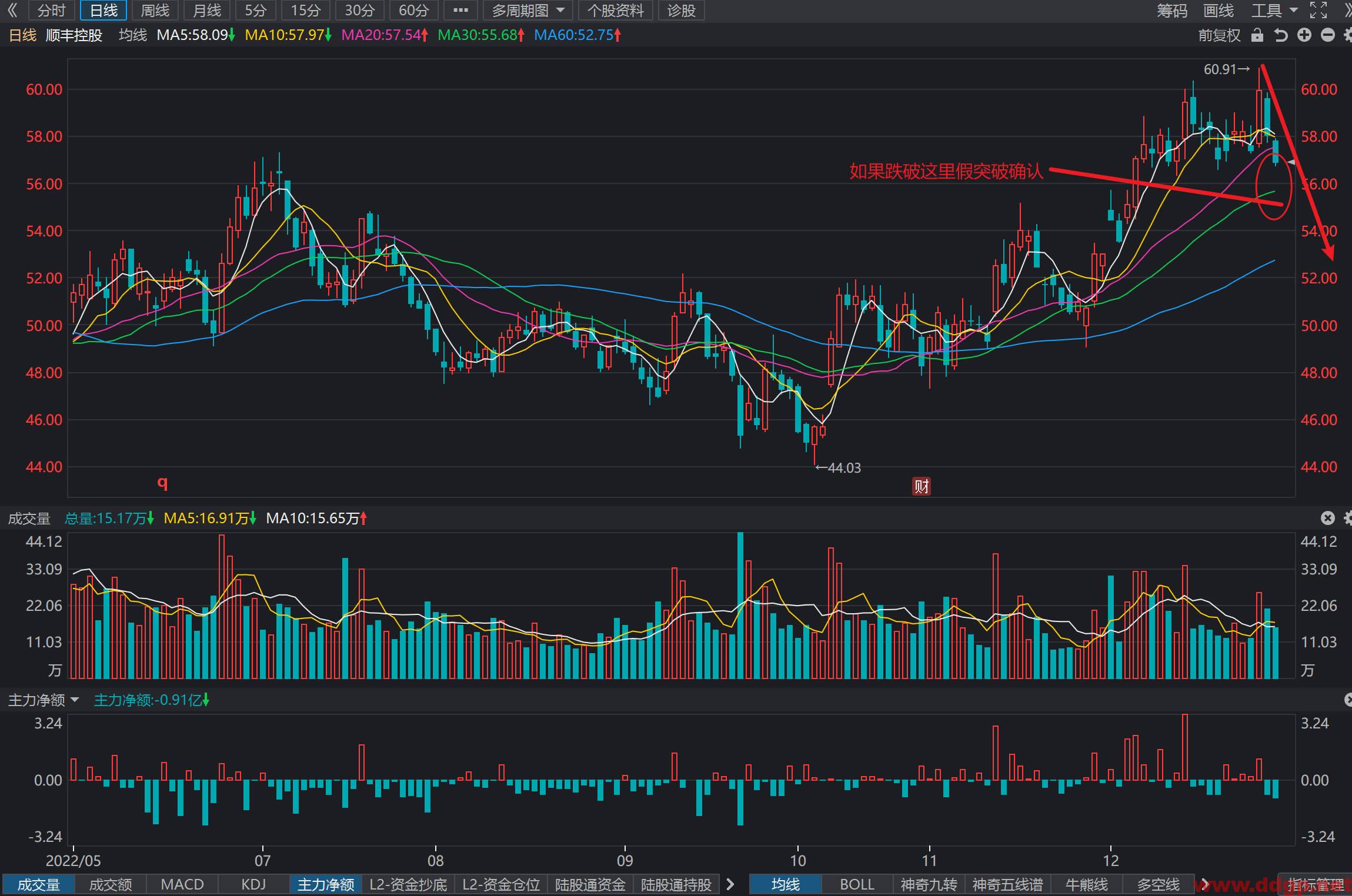The width and height of the screenshot is (1352, 896).
Task: Select the 月线 monthly period
Action: [x=207, y=11]
